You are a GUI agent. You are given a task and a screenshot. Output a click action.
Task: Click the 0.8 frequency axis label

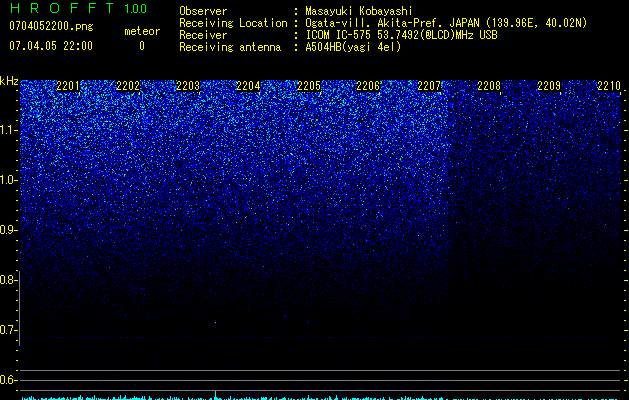(x=8, y=280)
